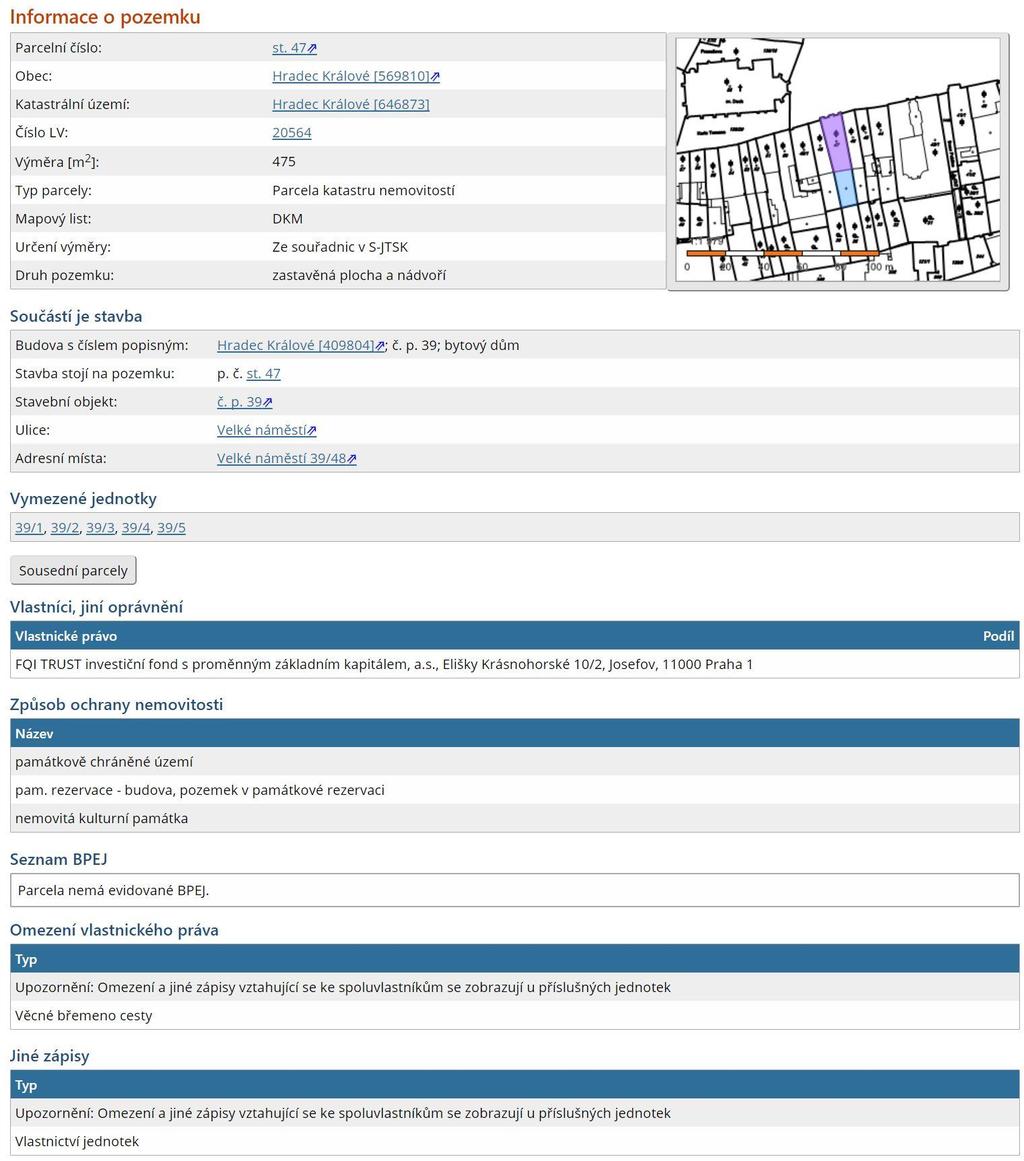Click external link icon after č. p. 39
The height and width of the screenshot is (1161, 1024).
point(268,403)
